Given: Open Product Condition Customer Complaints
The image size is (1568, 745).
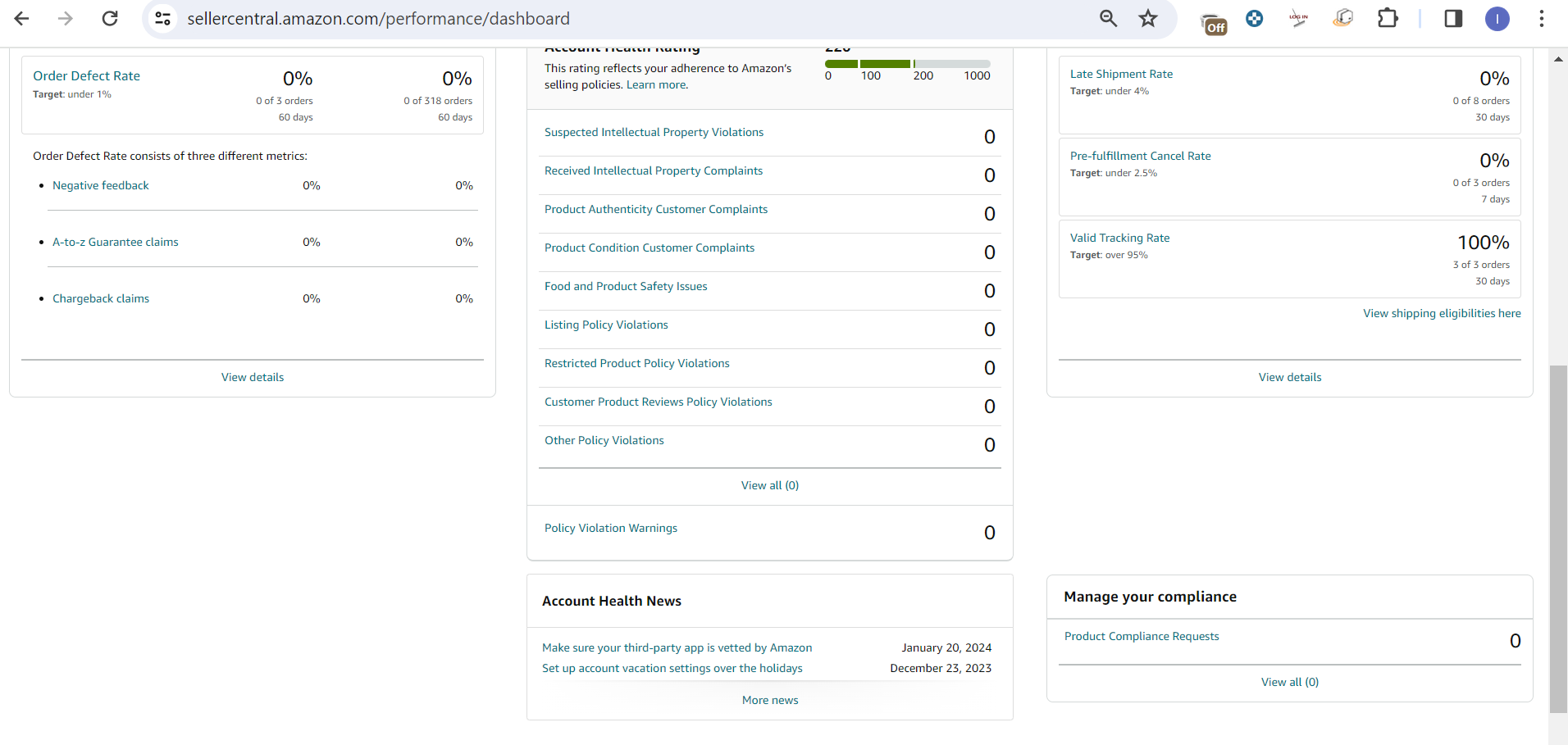Looking at the screenshot, I should [x=650, y=248].
